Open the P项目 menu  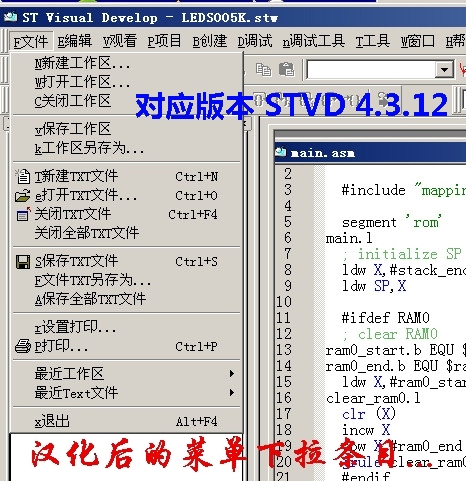[x=164, y=41]
